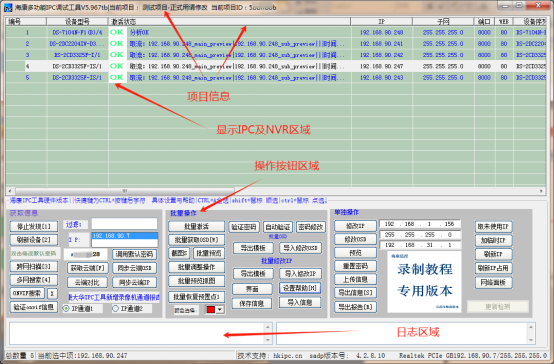Click the 验证密码 button
This screenshot has width=554, height=364.
[x=244, y=227]
